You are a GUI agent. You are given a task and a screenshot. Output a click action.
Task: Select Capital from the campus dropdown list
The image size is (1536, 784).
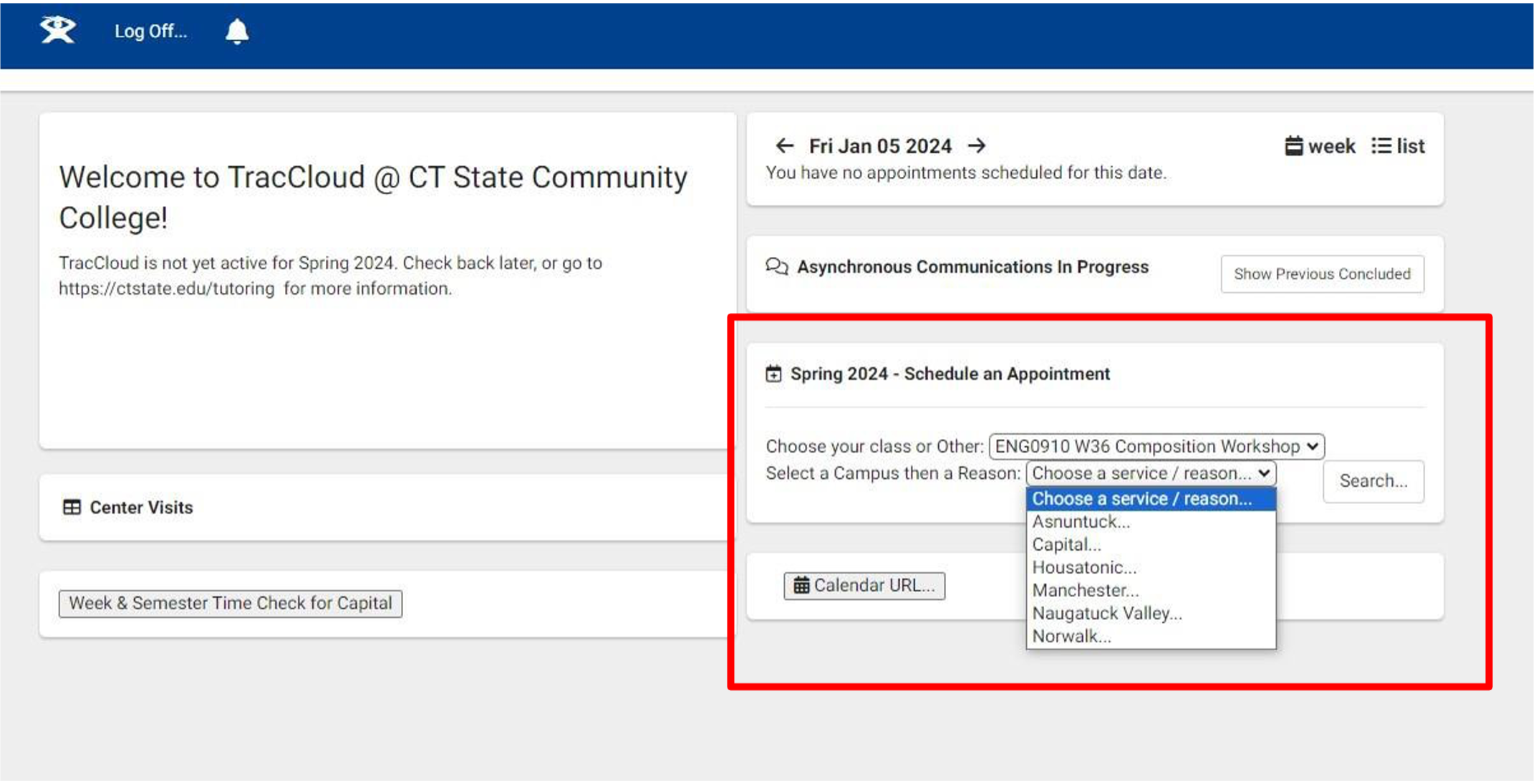[1066, 544]
